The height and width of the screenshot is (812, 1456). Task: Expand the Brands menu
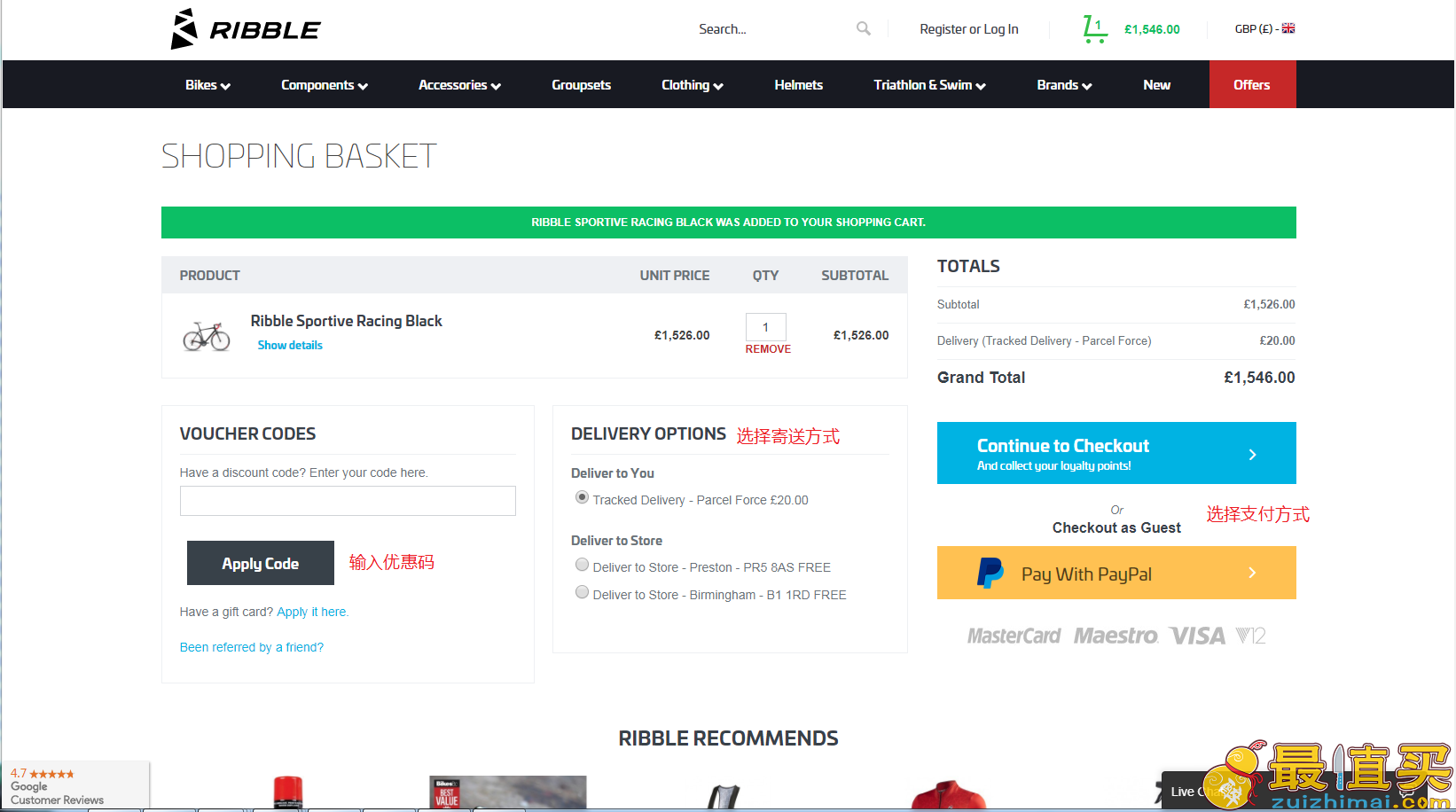1064,85
